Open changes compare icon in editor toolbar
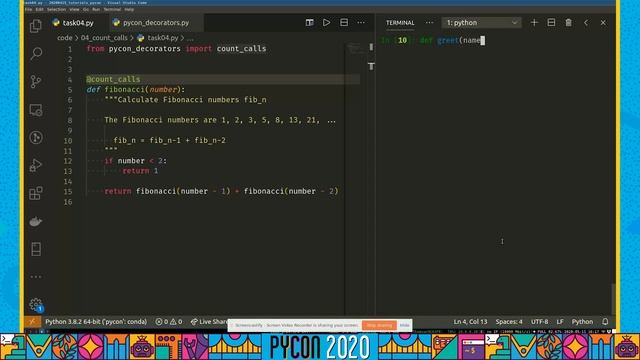640x360 pixels. coord(310,22)
